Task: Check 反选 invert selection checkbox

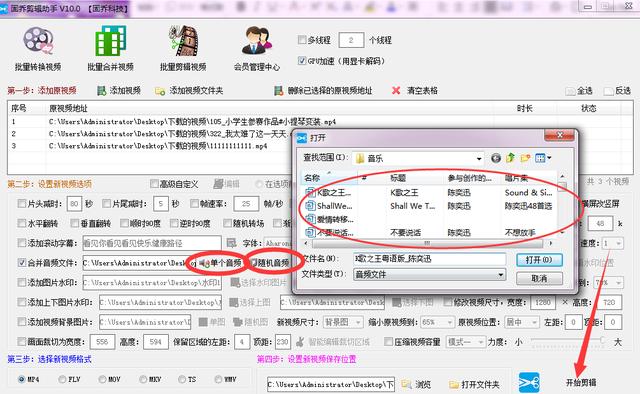Action: [x=609, y=91]
